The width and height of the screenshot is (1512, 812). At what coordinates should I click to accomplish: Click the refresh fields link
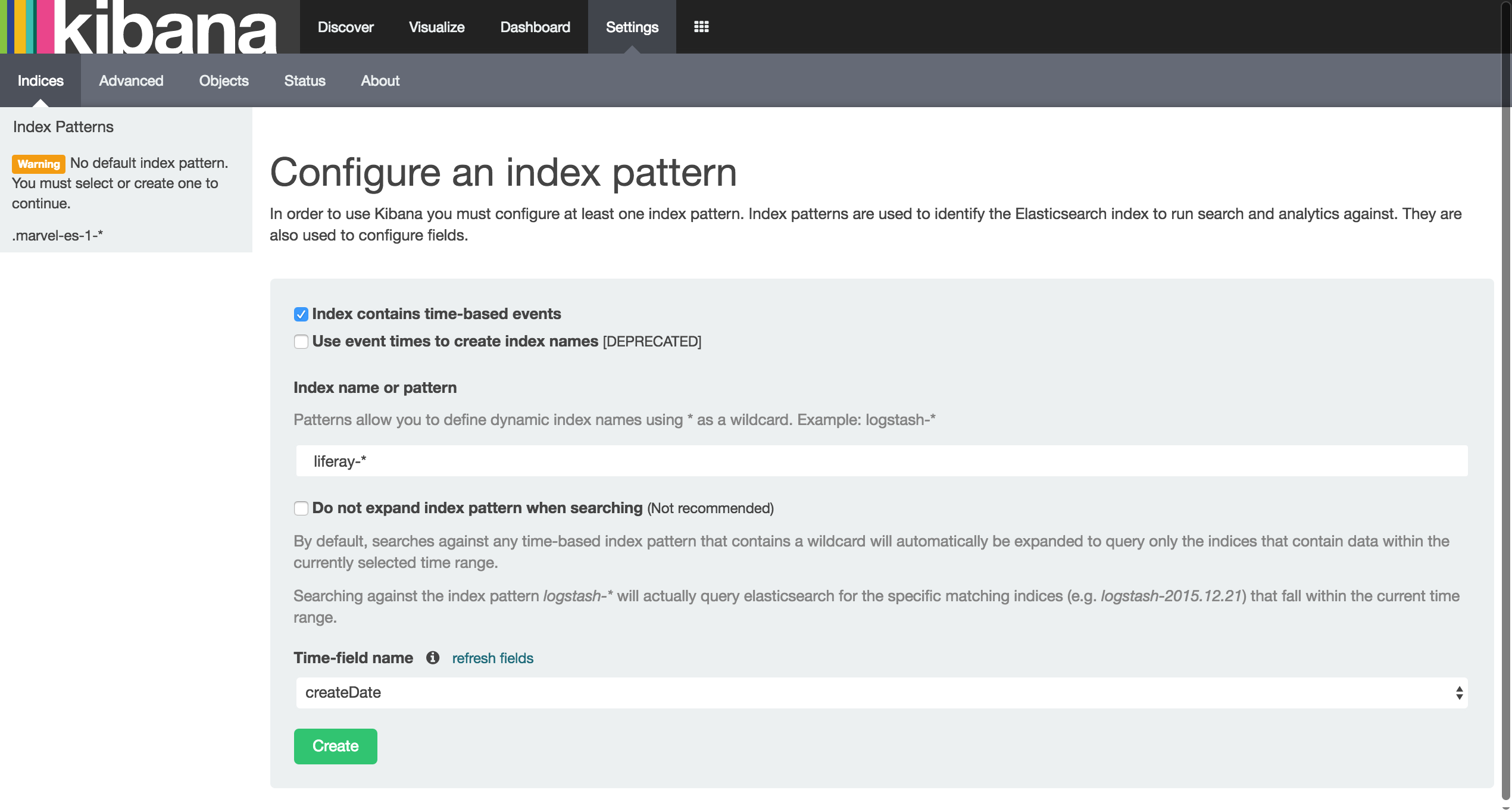point(493,658)
